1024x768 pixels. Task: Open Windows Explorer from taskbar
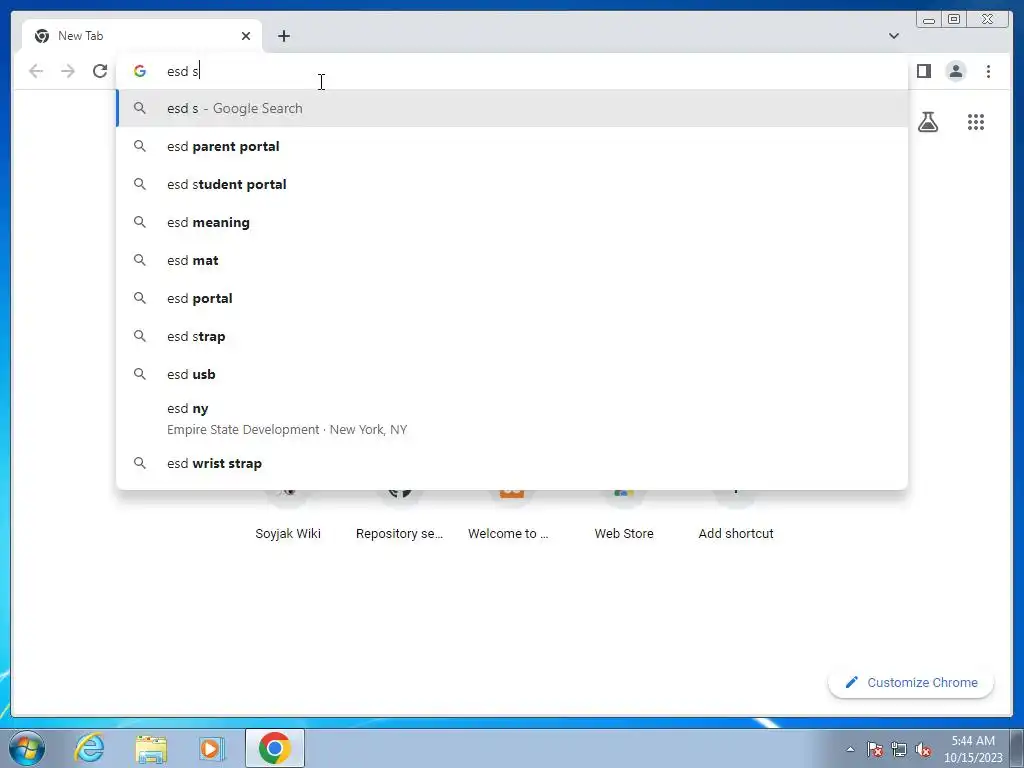click(x=151, y=748)
